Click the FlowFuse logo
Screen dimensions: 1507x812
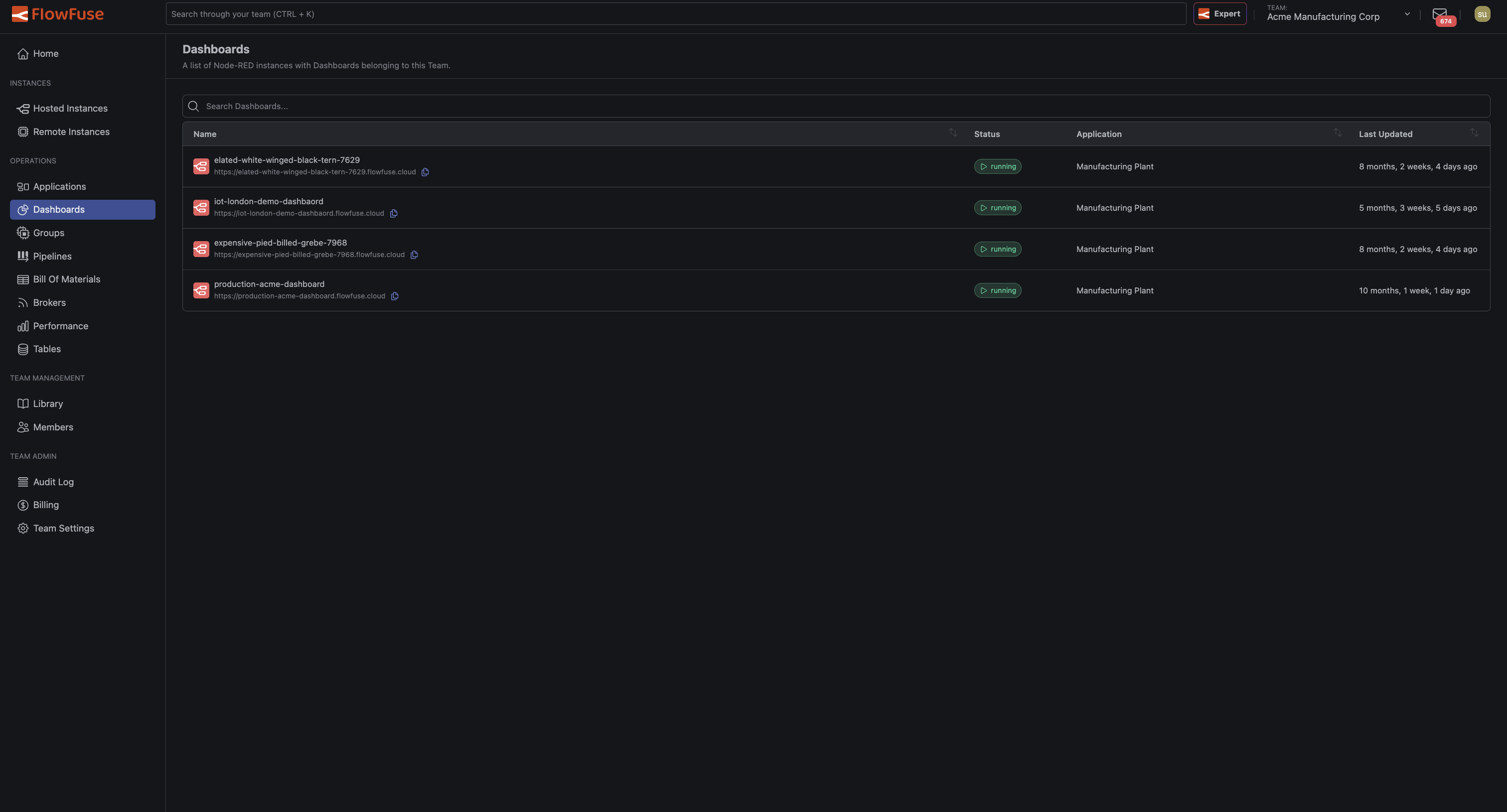[57, 14]
